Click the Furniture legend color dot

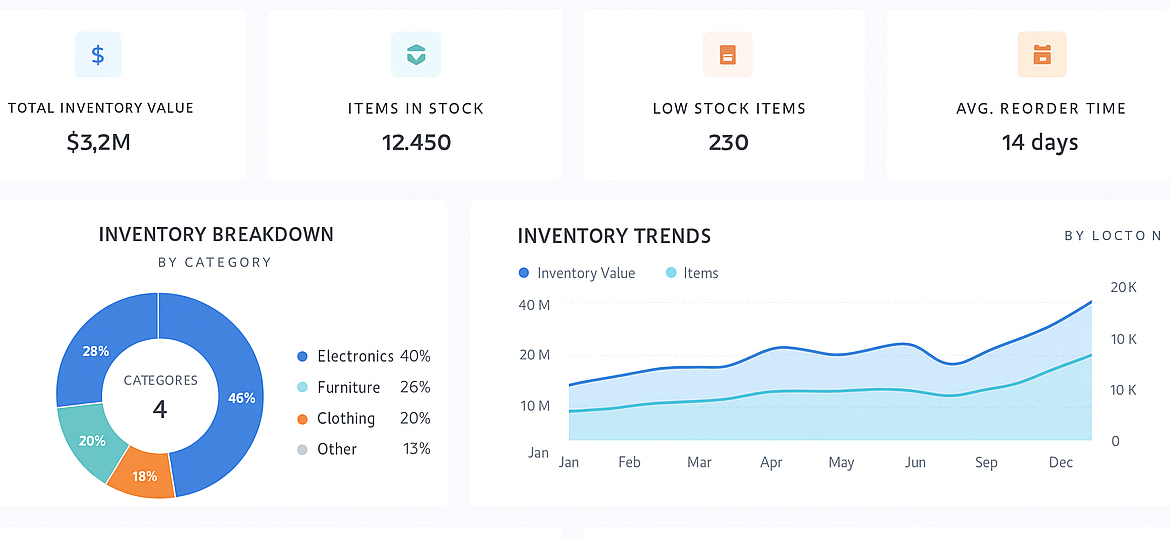(303, 388)
